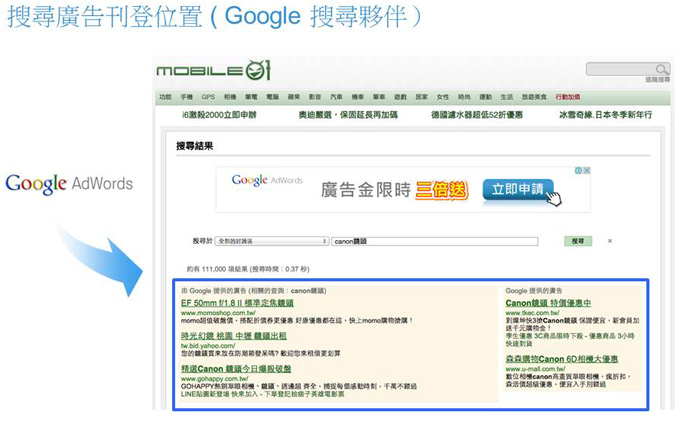The width and height of the screenshot is (680, 422).
Task: Open the 電腦 nav item
Action: 272,97
